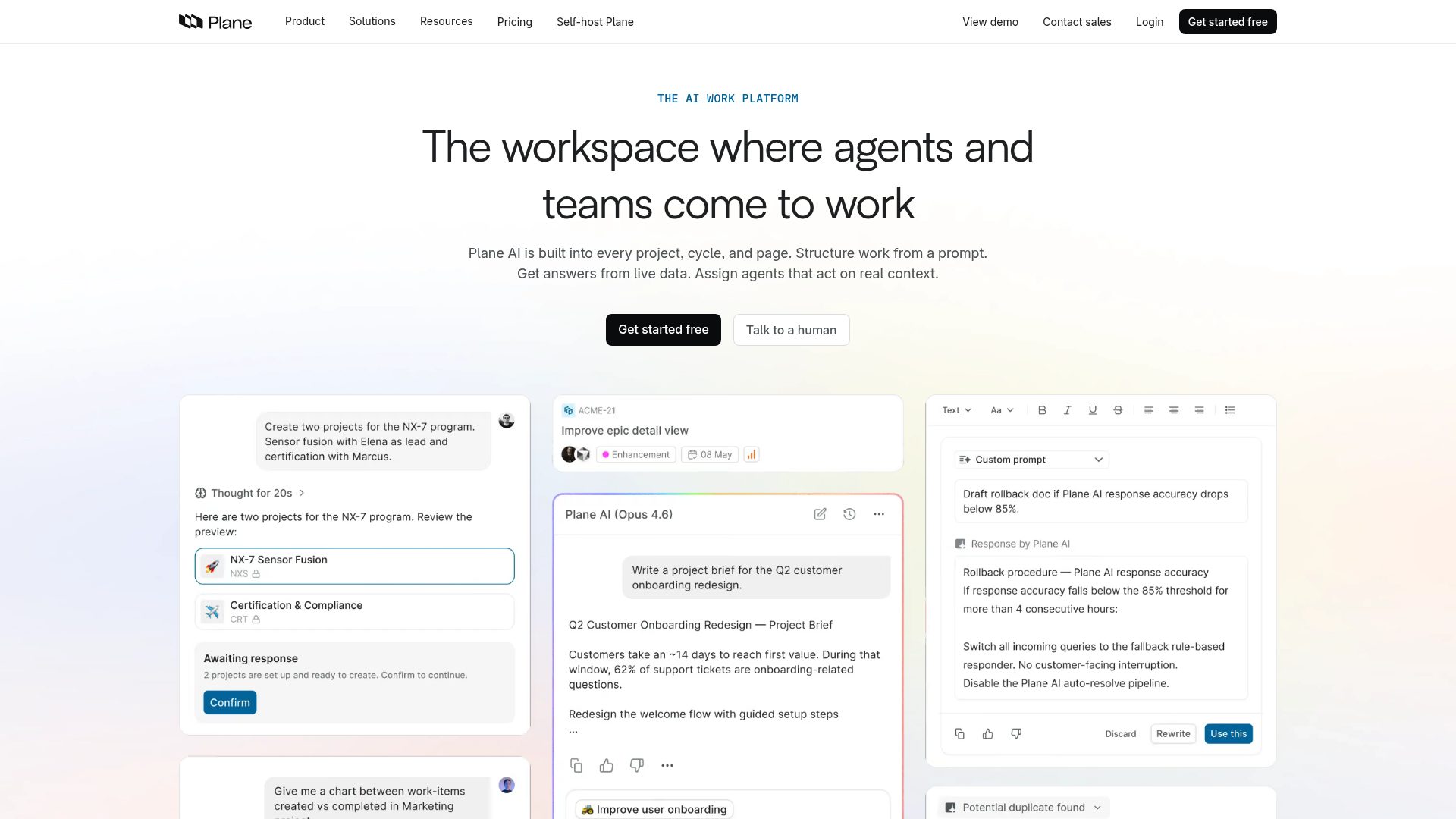This screenshot has width=1456, height=819.
Task: Toggle Italic formatting in editor toolbar
Action: point(1067,410)
